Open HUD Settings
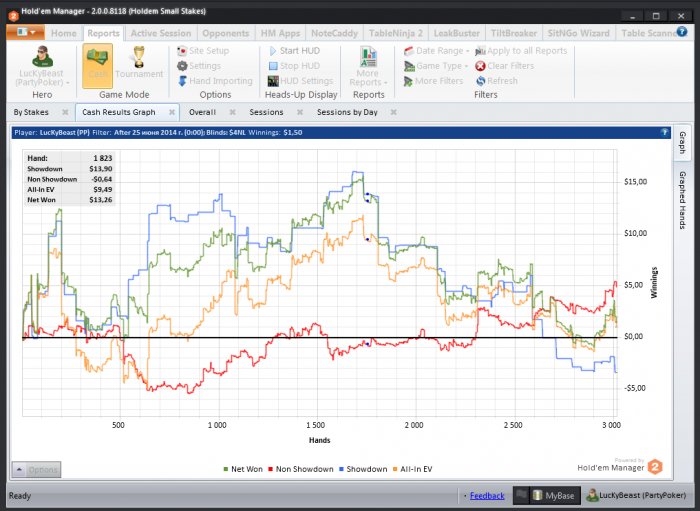The width and height of the screenshot is (700, 511). click(x=300, y=81)
